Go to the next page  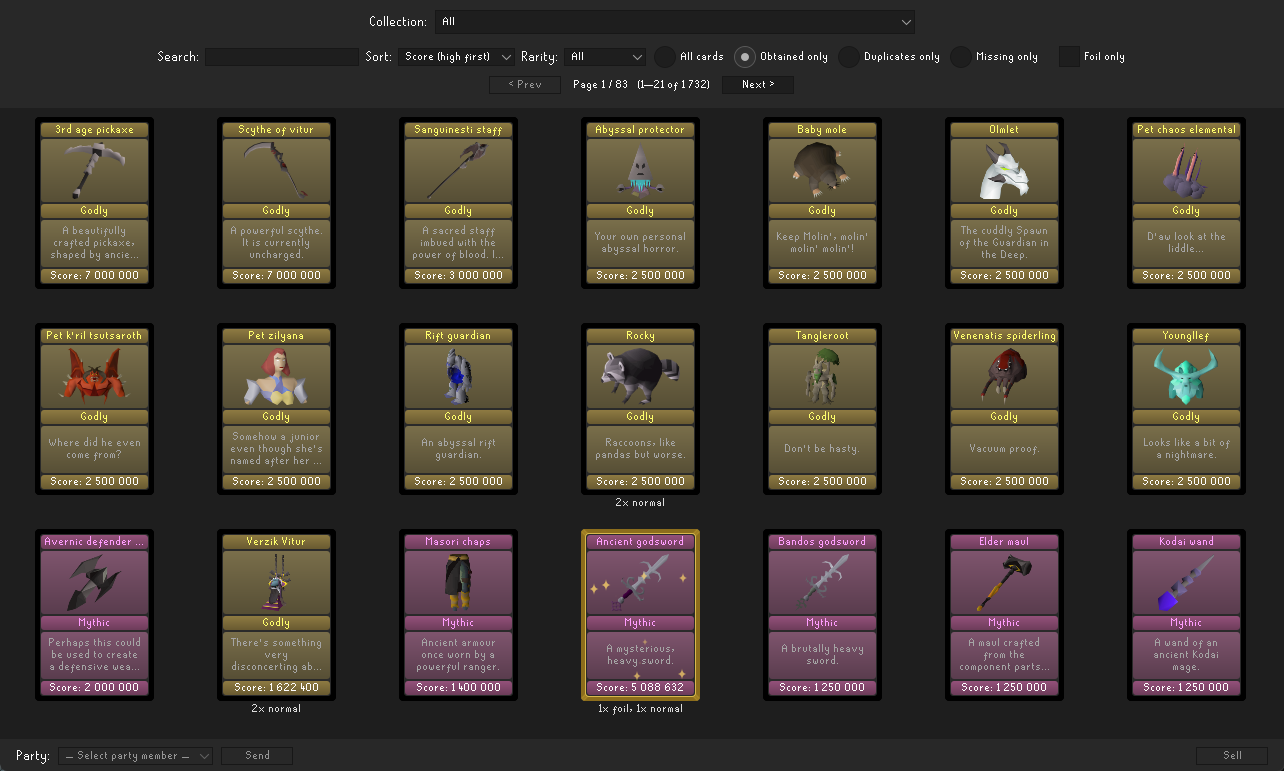pyautogui.click(x=758, y=85)
